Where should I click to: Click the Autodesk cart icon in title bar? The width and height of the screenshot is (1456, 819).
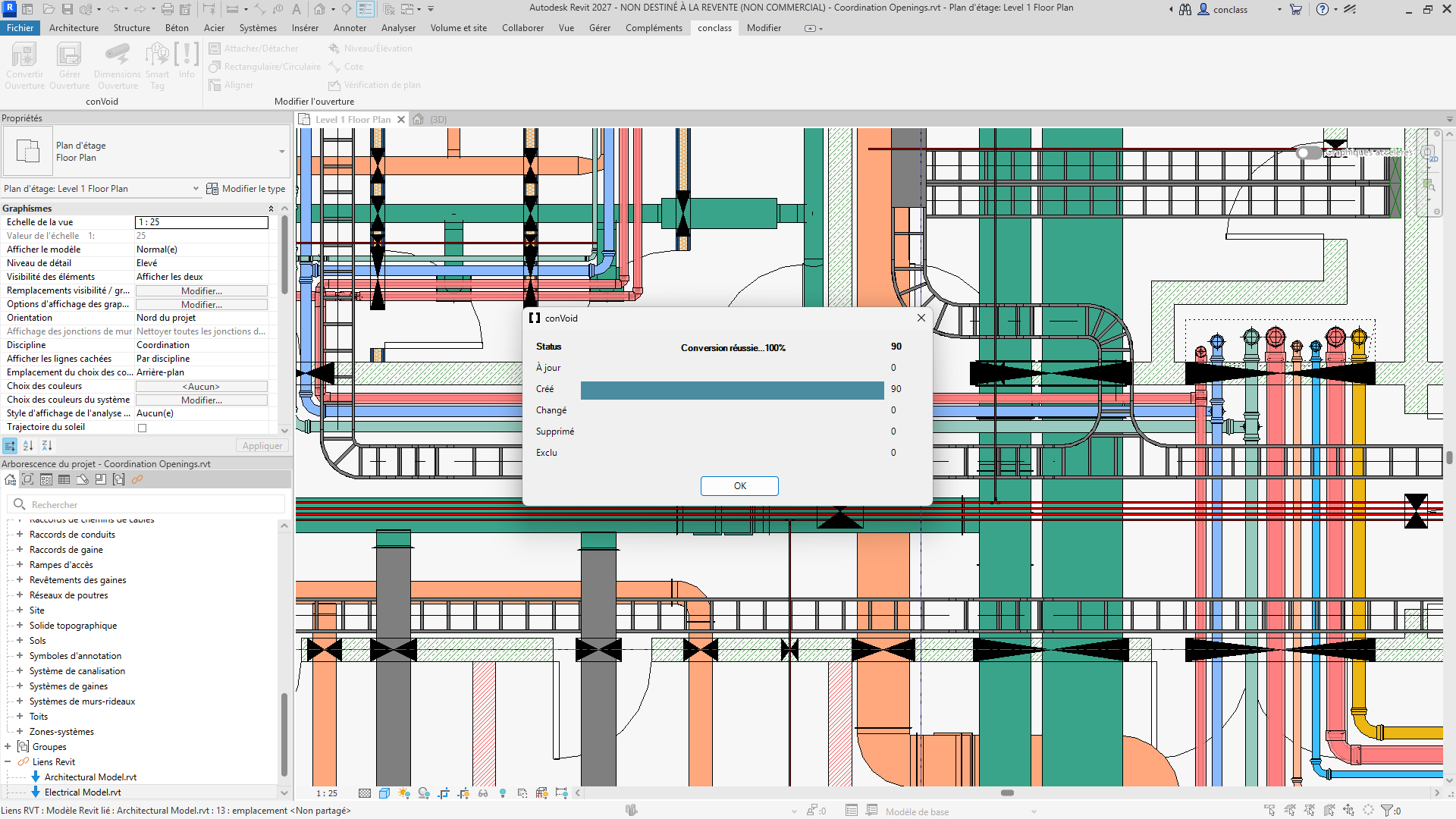point(1296,9)
